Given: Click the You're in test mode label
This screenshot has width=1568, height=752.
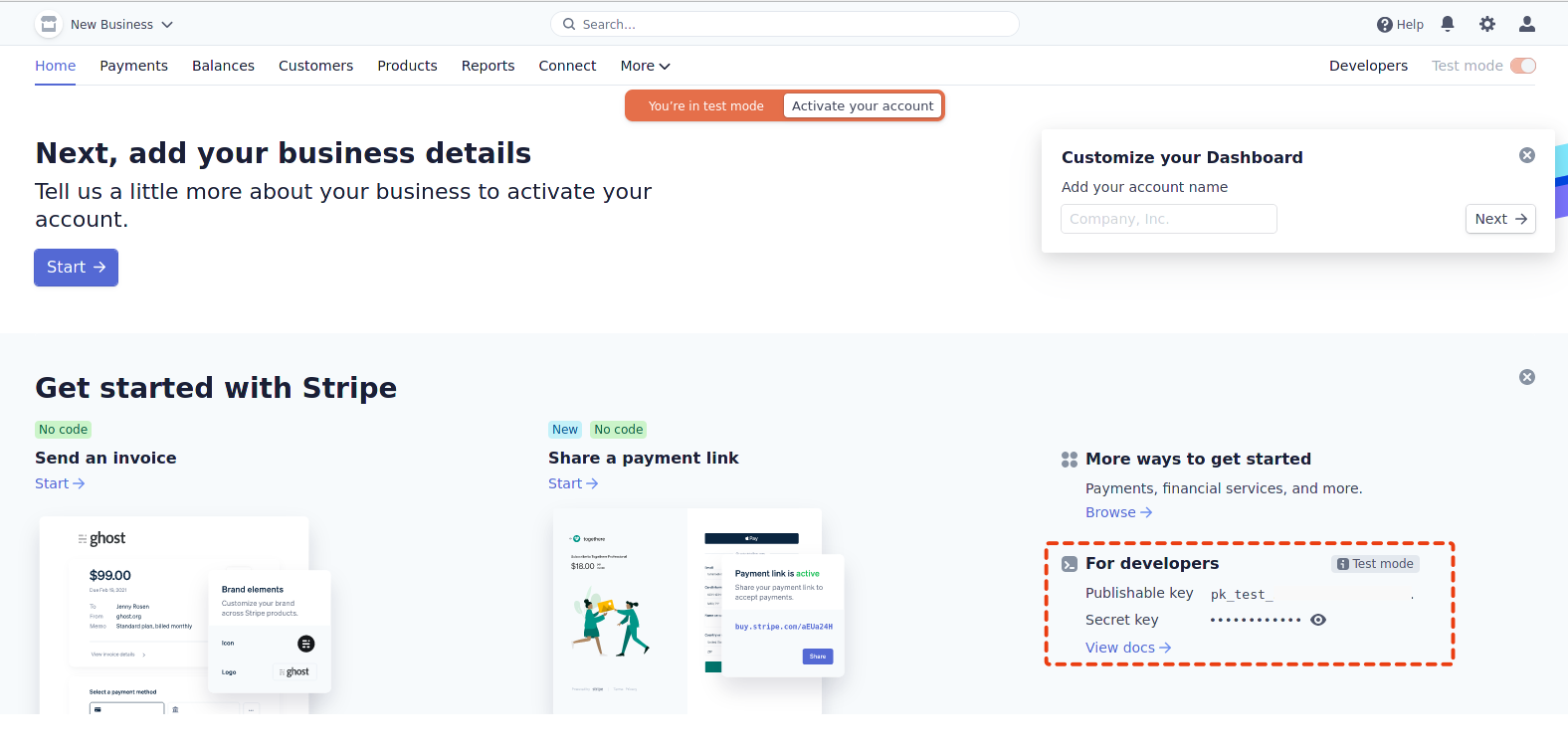Looking at the screenshot, I should [706, 106].
